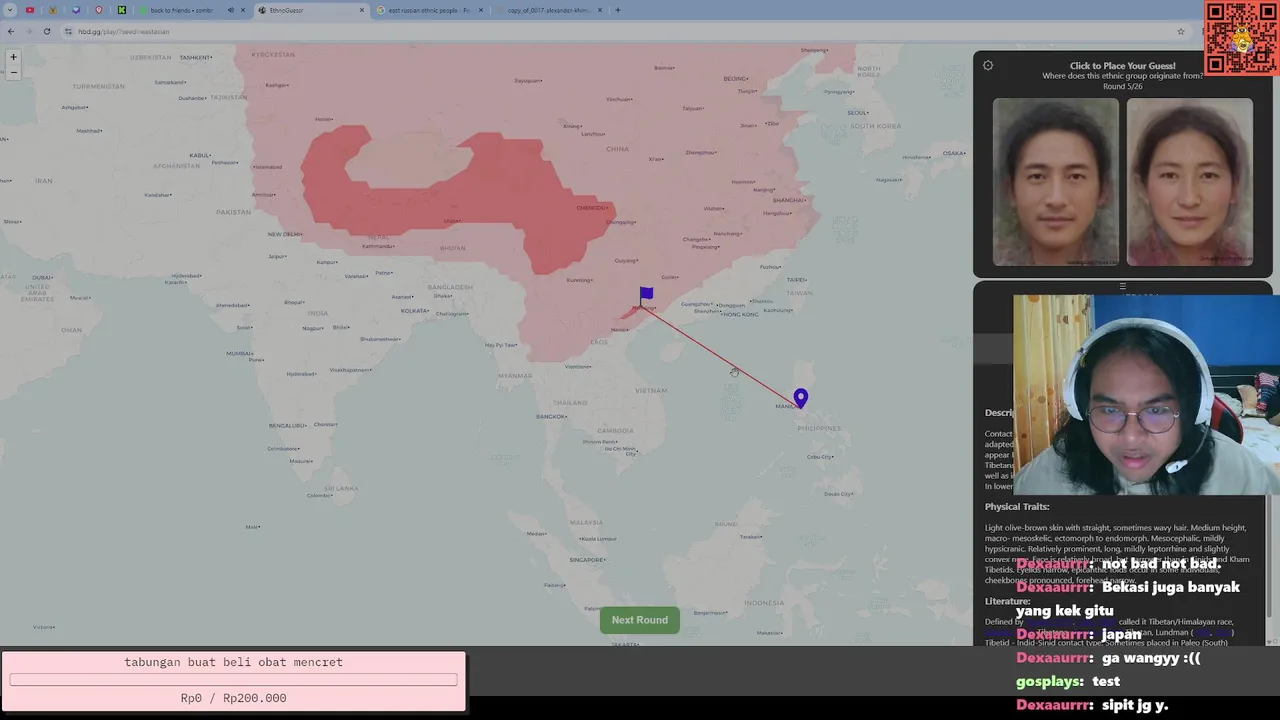1280x720 pixels.
Task: Mute audio on back to friends tab
Action: 230,10
